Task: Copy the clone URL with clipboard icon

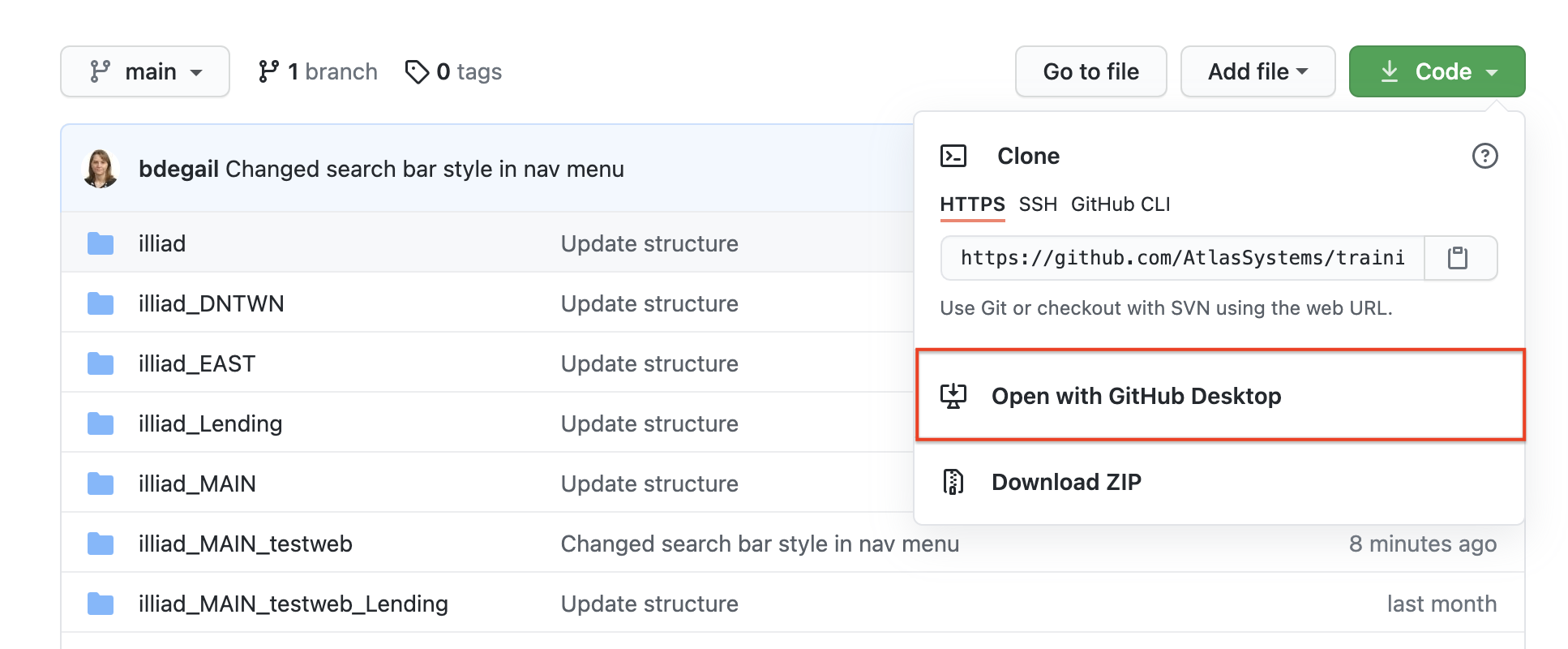Action: [x=1458, y=258]
